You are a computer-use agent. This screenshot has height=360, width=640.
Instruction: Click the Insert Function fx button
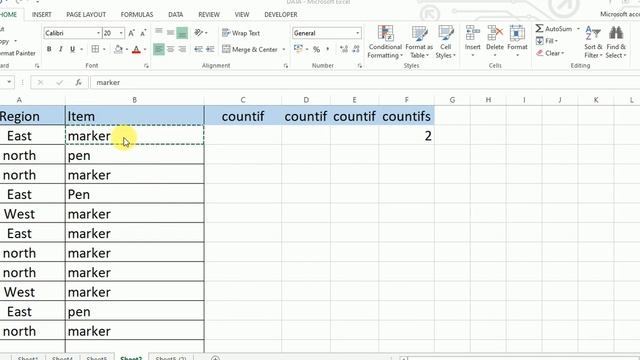point(78,82)
